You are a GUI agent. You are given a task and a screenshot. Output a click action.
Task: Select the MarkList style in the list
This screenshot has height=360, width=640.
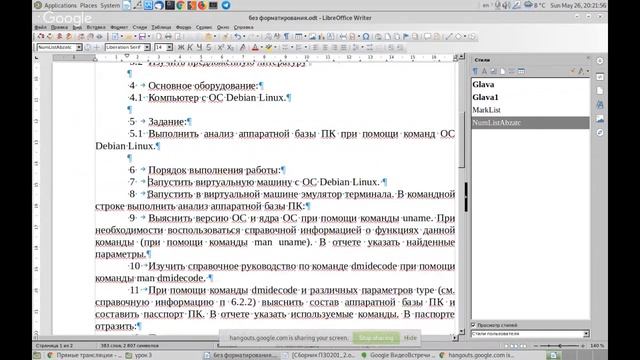pyautogui.click(x=530, y=110)
